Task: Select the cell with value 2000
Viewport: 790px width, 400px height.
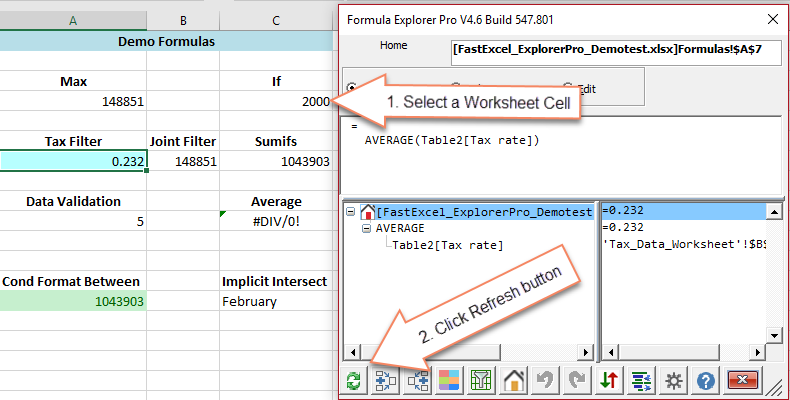Action: [x=276, y=101]
